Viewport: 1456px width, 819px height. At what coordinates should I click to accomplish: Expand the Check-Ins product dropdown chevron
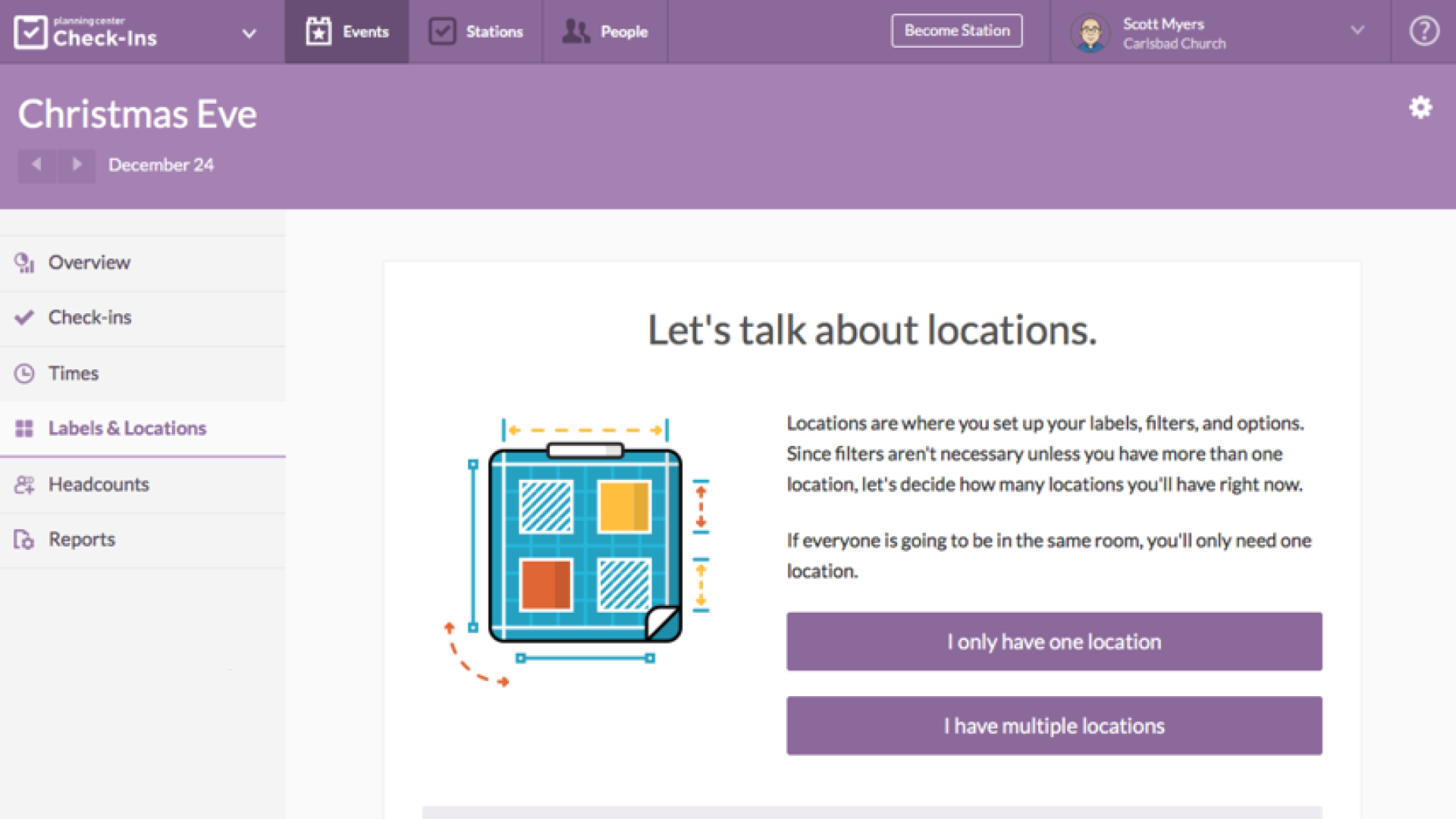click(249, 33)
